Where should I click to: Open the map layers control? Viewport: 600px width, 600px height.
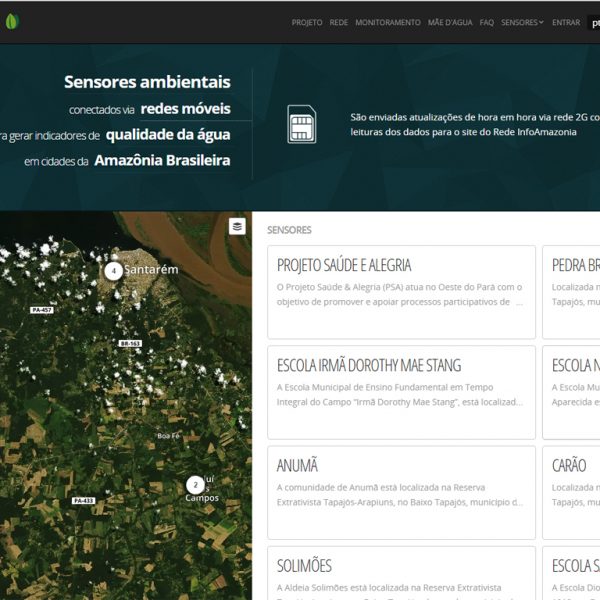coord(237,226)
